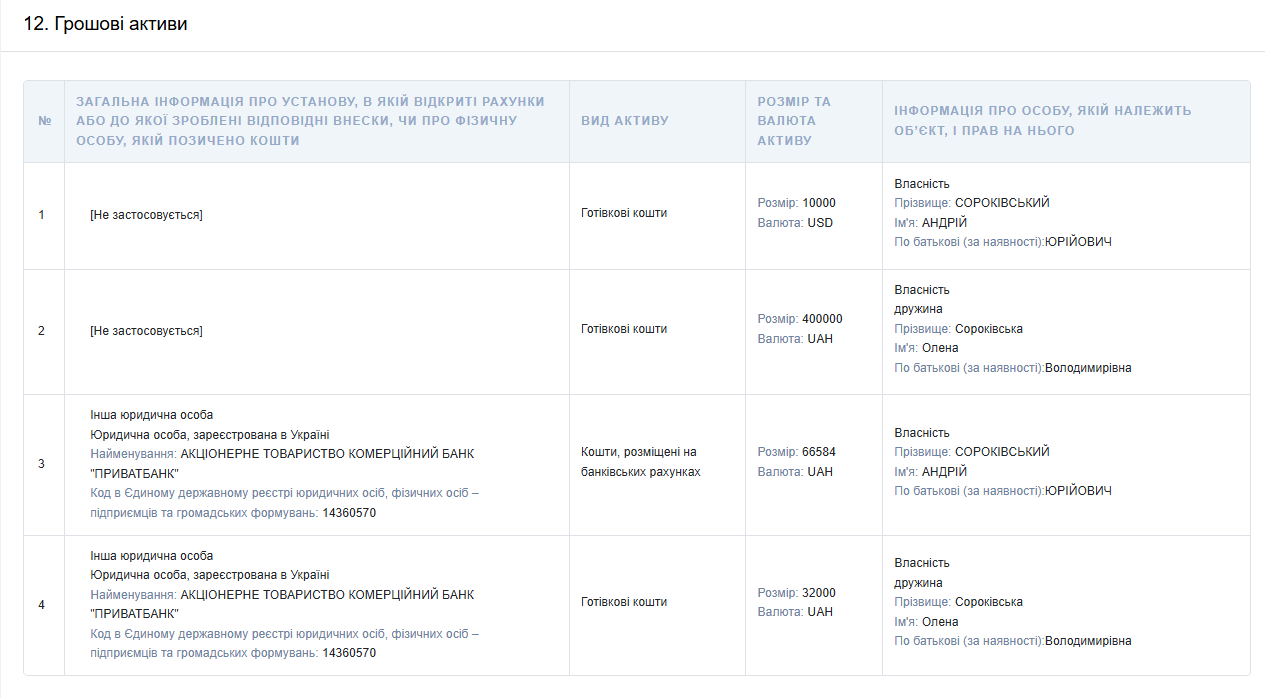Click the section heading "12. Грошові активи"
This screenshot has height=698, width=1265.
[x=105, y=24]
